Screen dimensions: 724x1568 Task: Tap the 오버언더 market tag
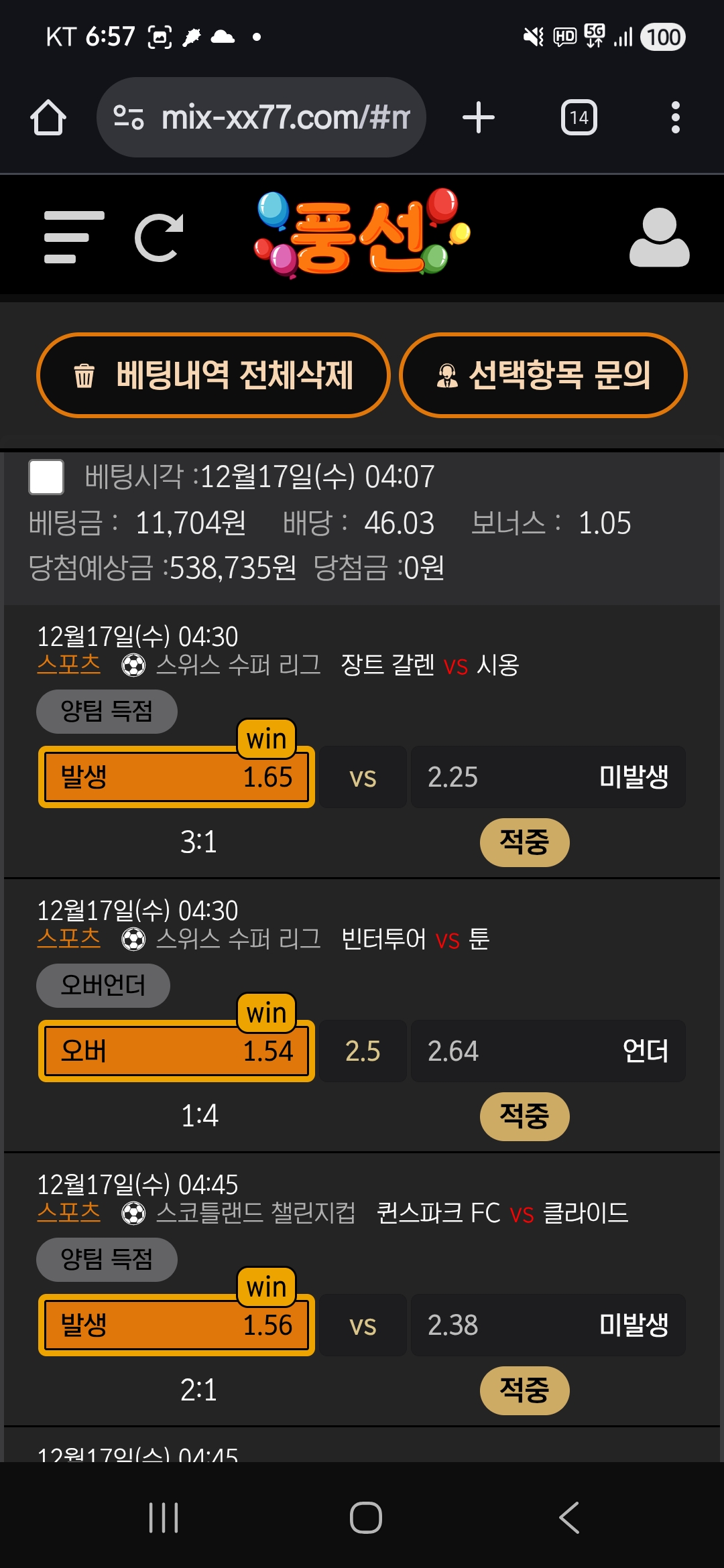click(x=103, y=985)
